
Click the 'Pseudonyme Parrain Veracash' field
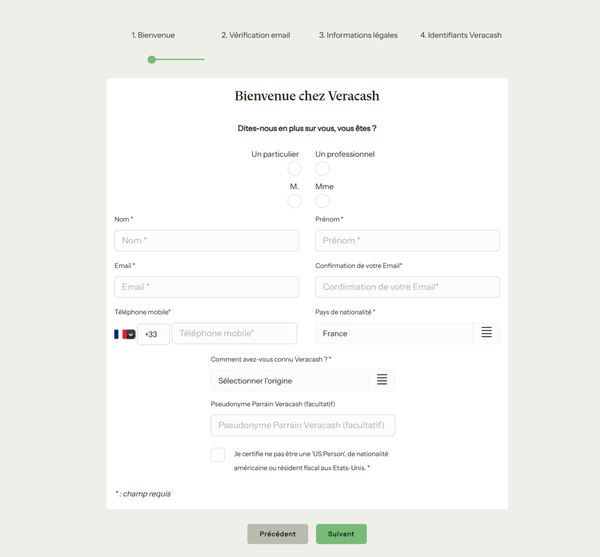[x=302, y=425]
